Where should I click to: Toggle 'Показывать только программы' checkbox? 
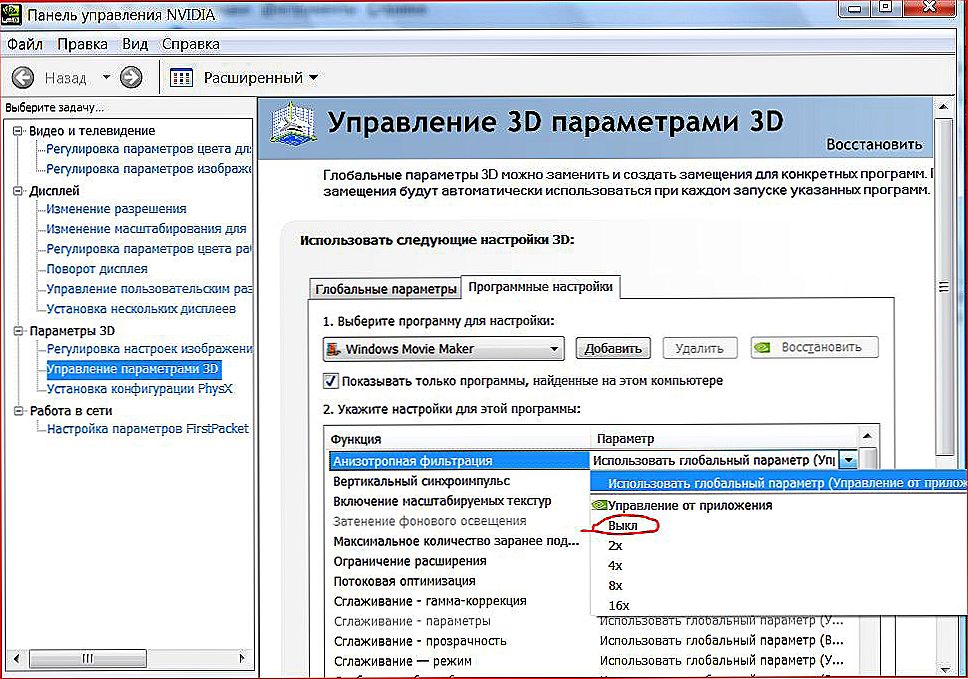click(x=331, y=380)
